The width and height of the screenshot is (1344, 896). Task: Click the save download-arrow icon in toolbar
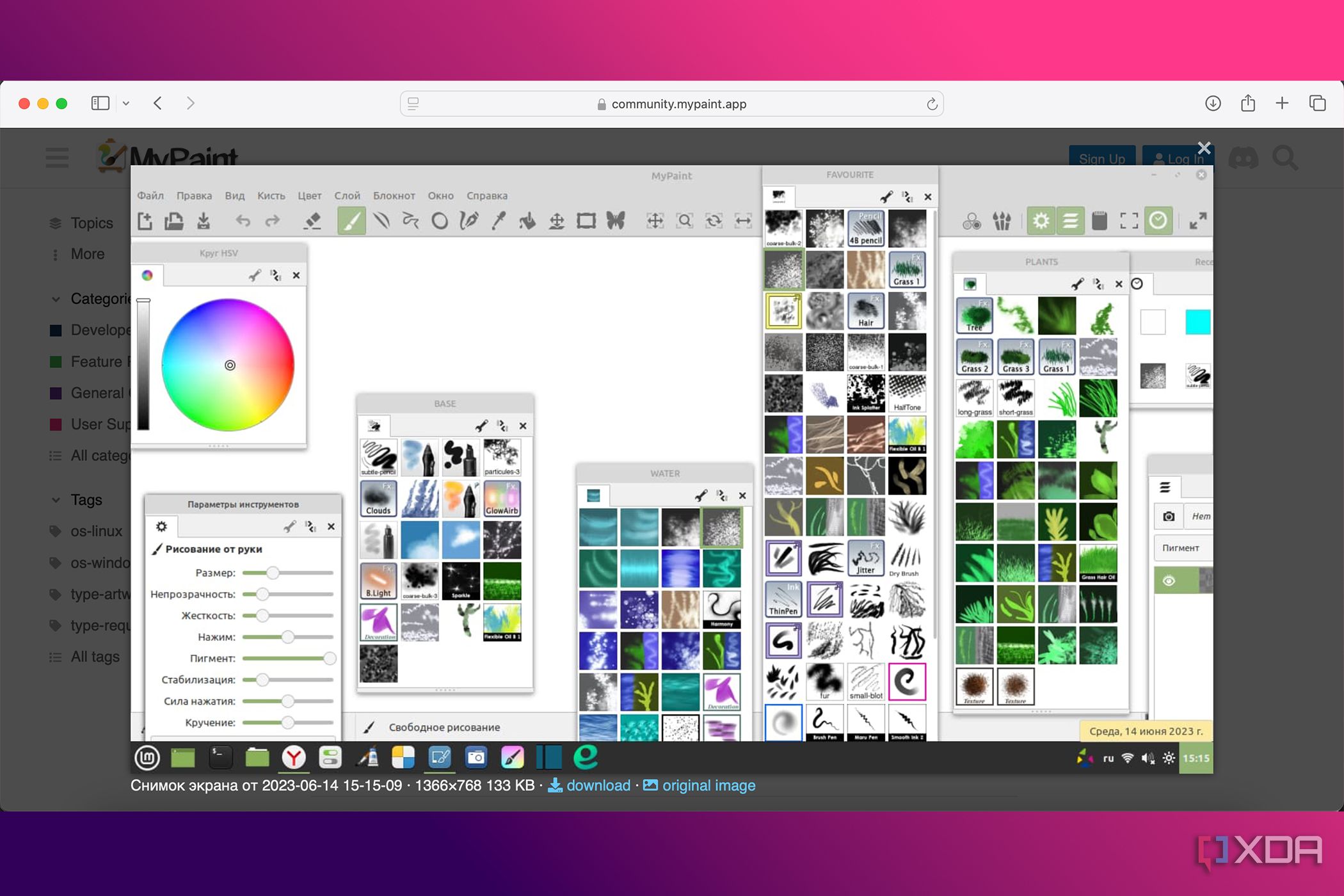coord(204,221)
